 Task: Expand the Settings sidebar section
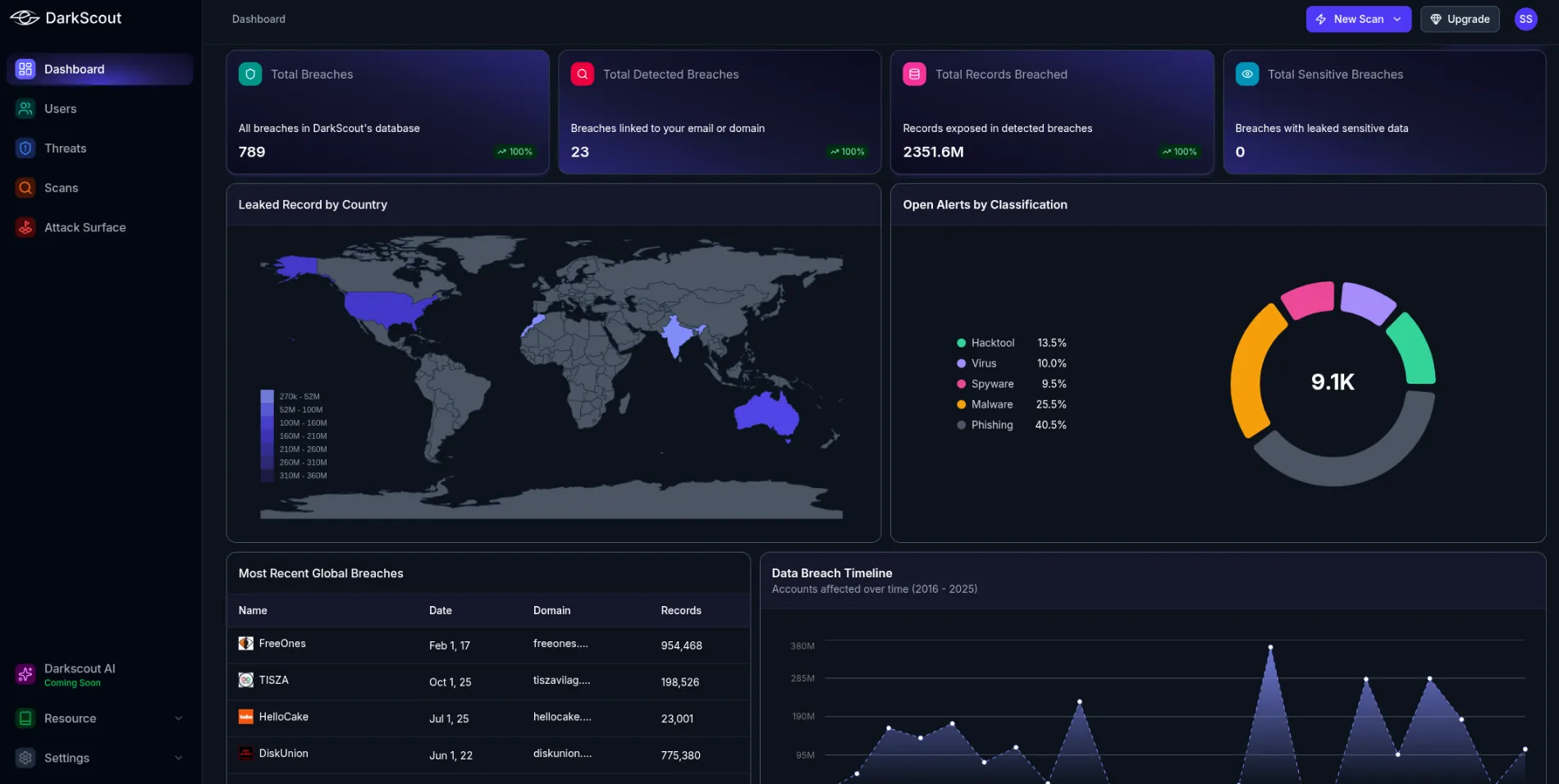[x=98, y=758]
